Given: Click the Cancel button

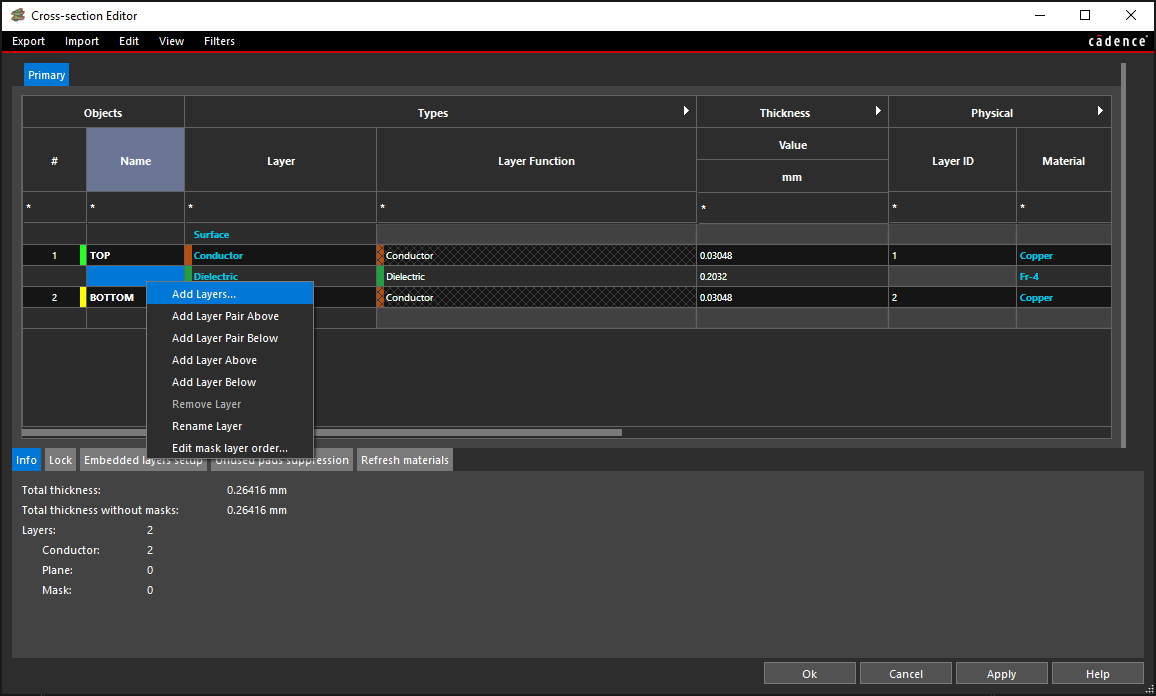Looking at the screenshot, I should coord(905,674).
